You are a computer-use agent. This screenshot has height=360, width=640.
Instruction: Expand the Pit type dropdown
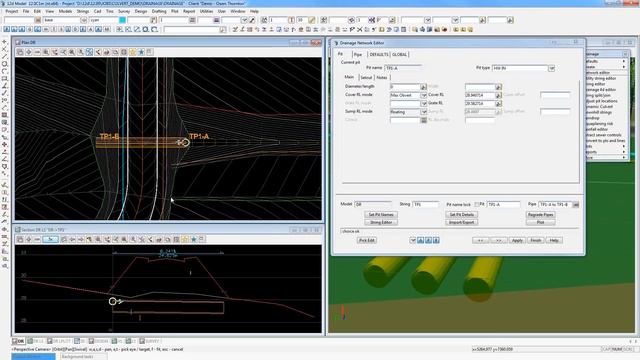551,68
